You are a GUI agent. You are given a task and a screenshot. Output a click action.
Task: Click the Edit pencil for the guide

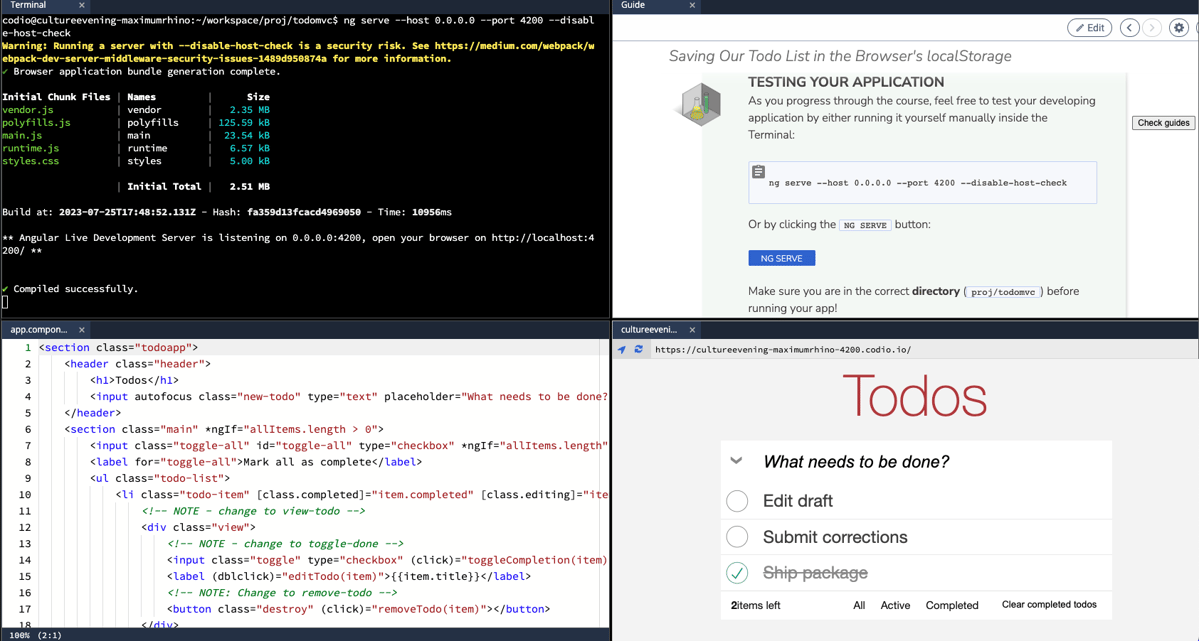click(1089, 27)
